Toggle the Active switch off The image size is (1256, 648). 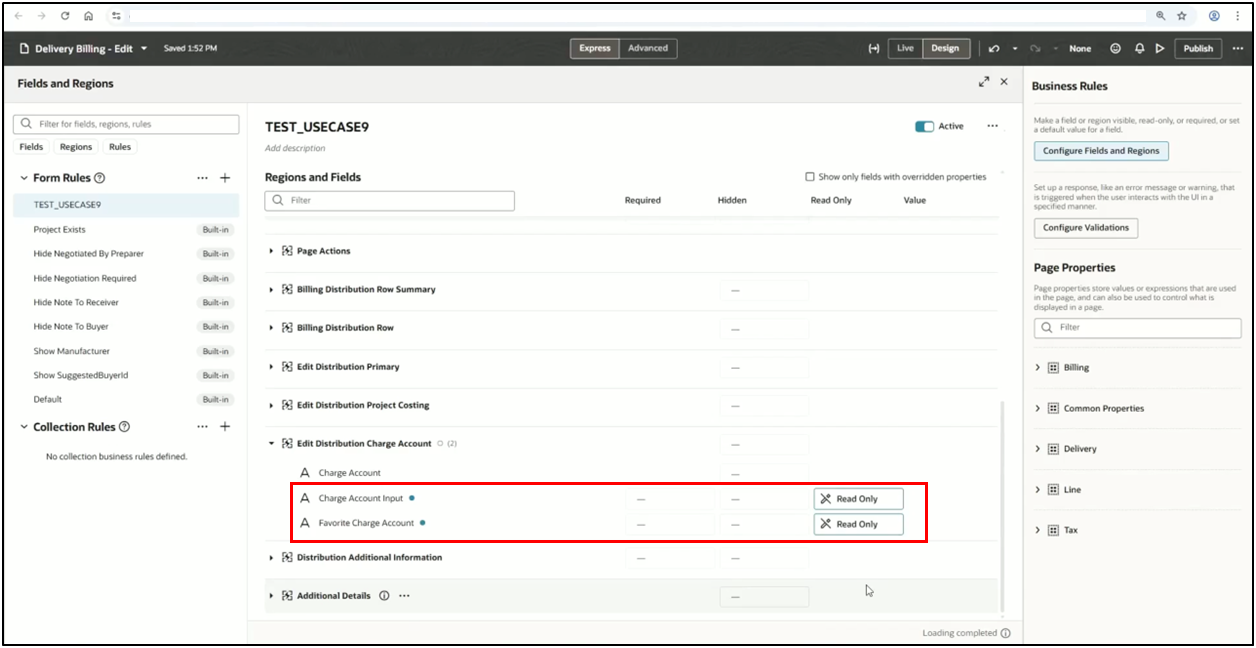(924, 127)
